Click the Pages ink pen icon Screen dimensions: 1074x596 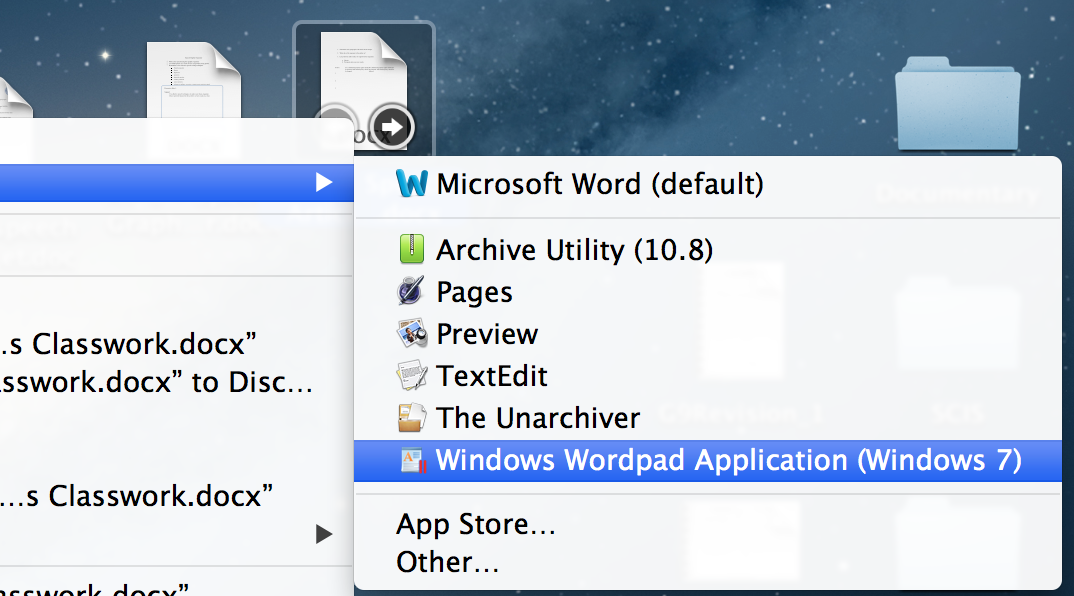[411, 291]
